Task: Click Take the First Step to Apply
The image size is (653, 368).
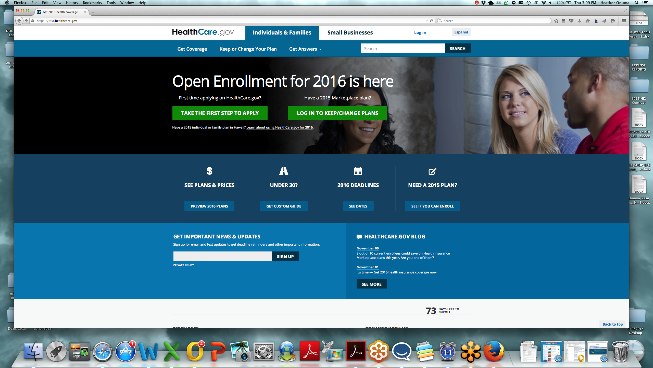Action: coord(220,113)
